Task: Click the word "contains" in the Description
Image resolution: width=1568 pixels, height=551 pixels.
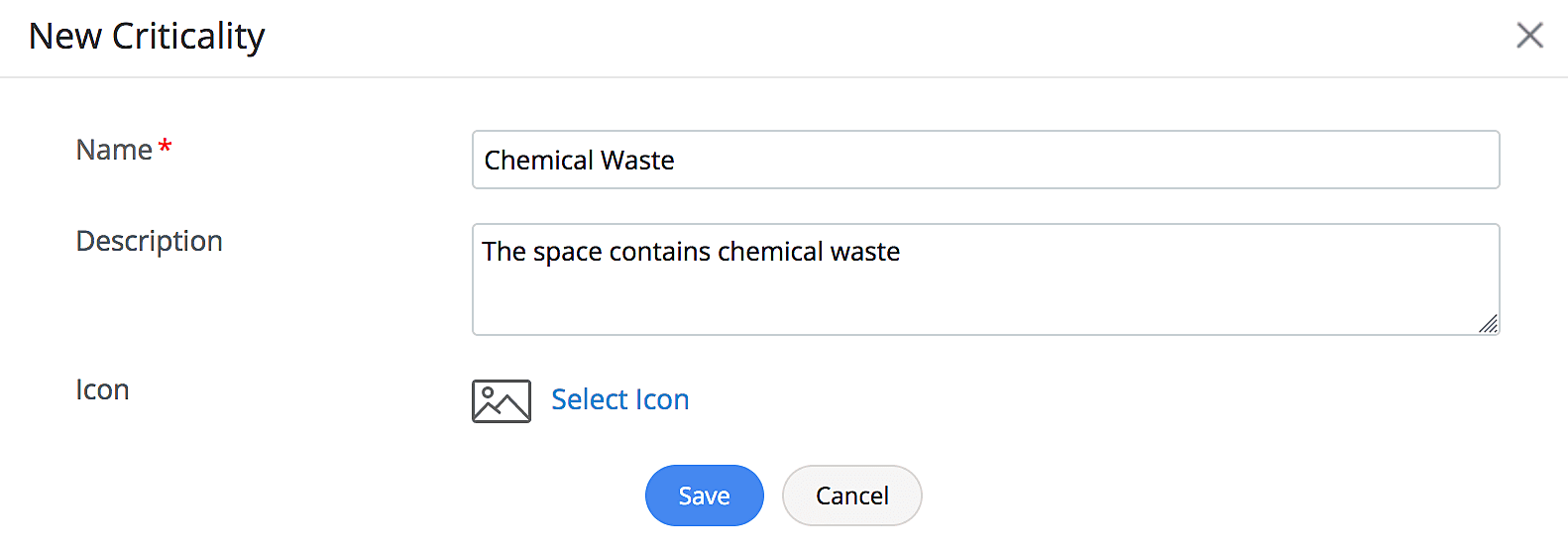Action: [659, 253]
